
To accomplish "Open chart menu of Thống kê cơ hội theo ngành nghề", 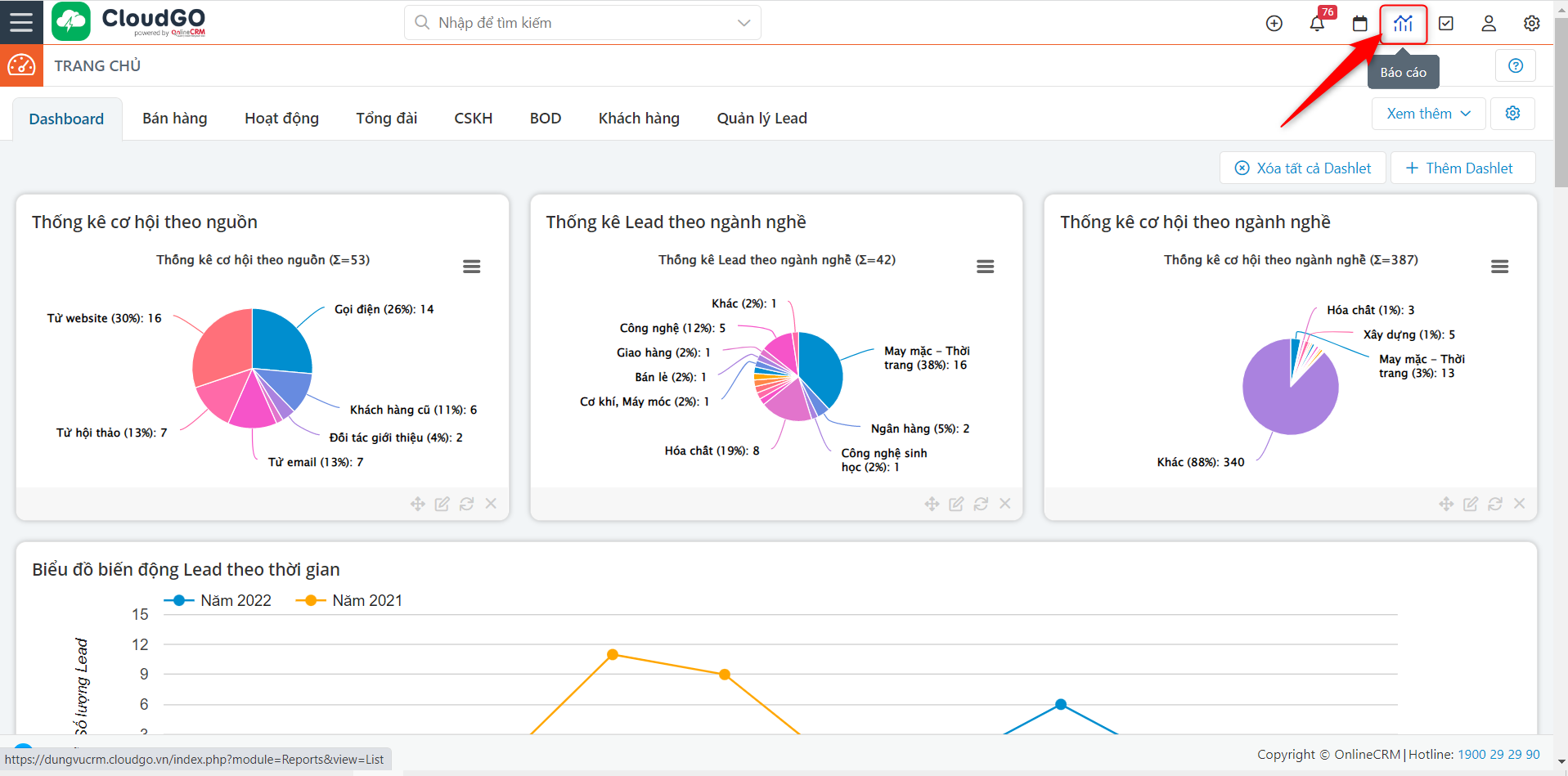I will (1499, 267).
